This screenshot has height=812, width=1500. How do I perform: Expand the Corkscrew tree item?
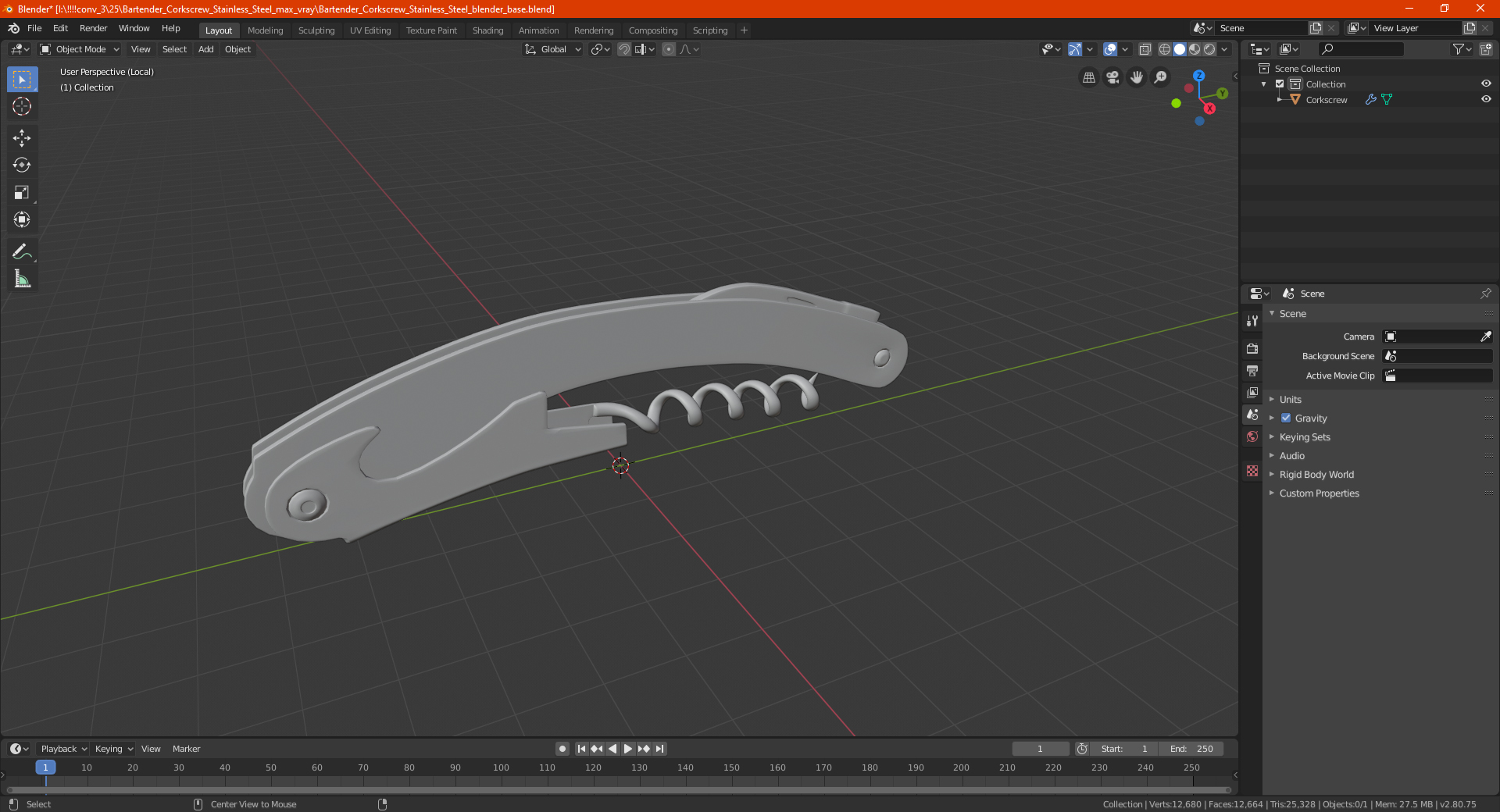click(1279, 100)
